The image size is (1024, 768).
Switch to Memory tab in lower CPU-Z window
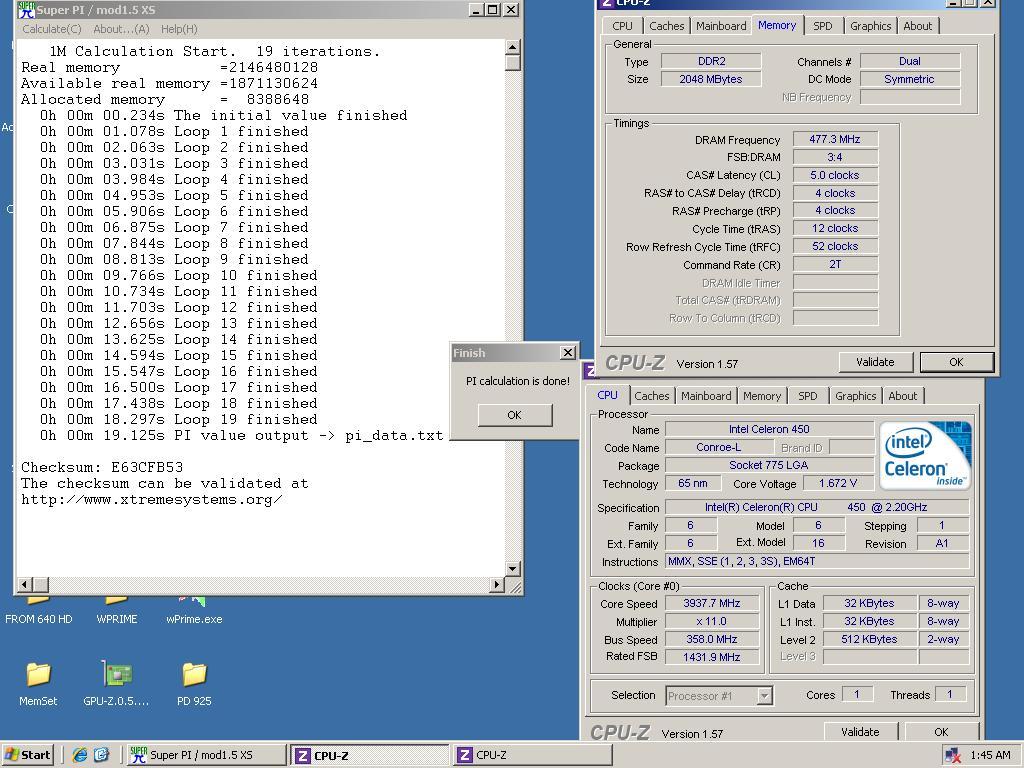pos(761,396)
